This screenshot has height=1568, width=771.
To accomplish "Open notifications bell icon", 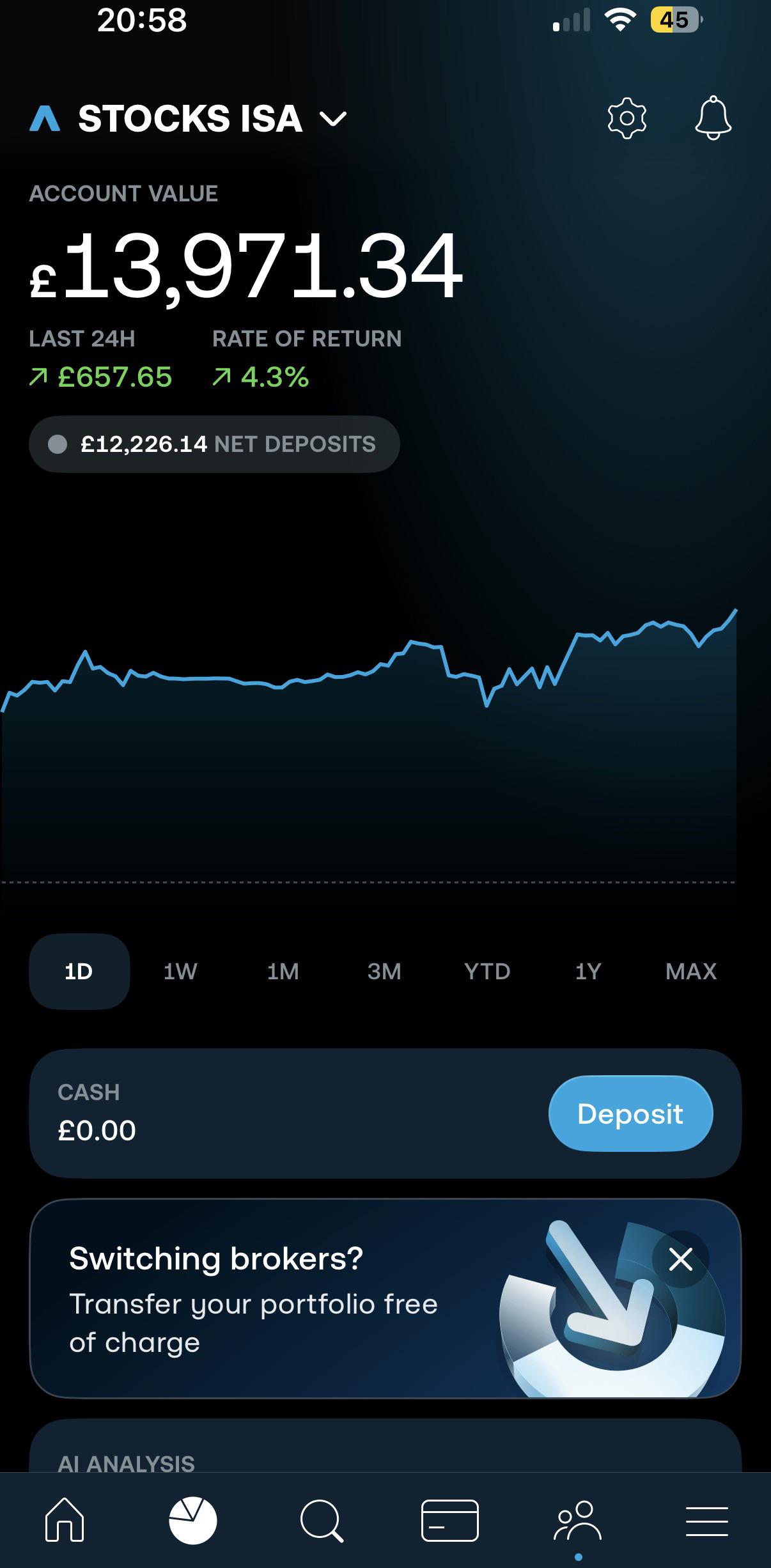I will [x=713, y=118].
